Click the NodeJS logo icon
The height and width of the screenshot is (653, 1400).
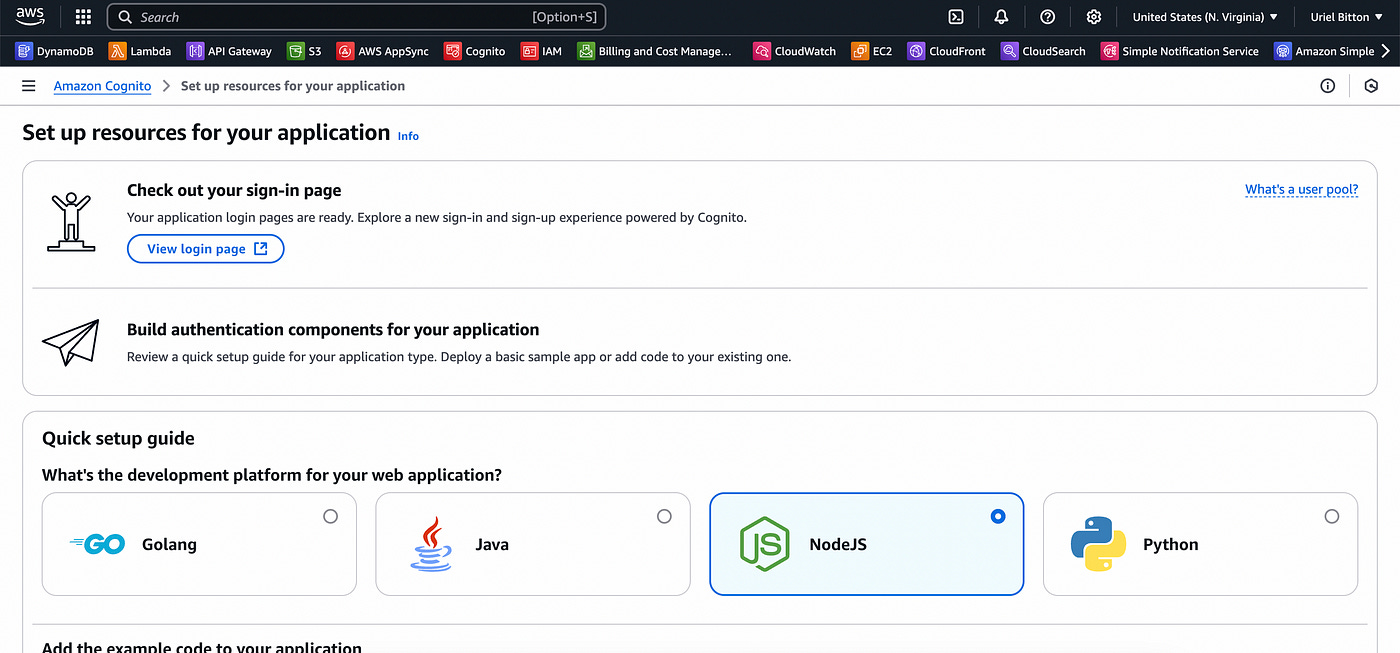(765, 544)
